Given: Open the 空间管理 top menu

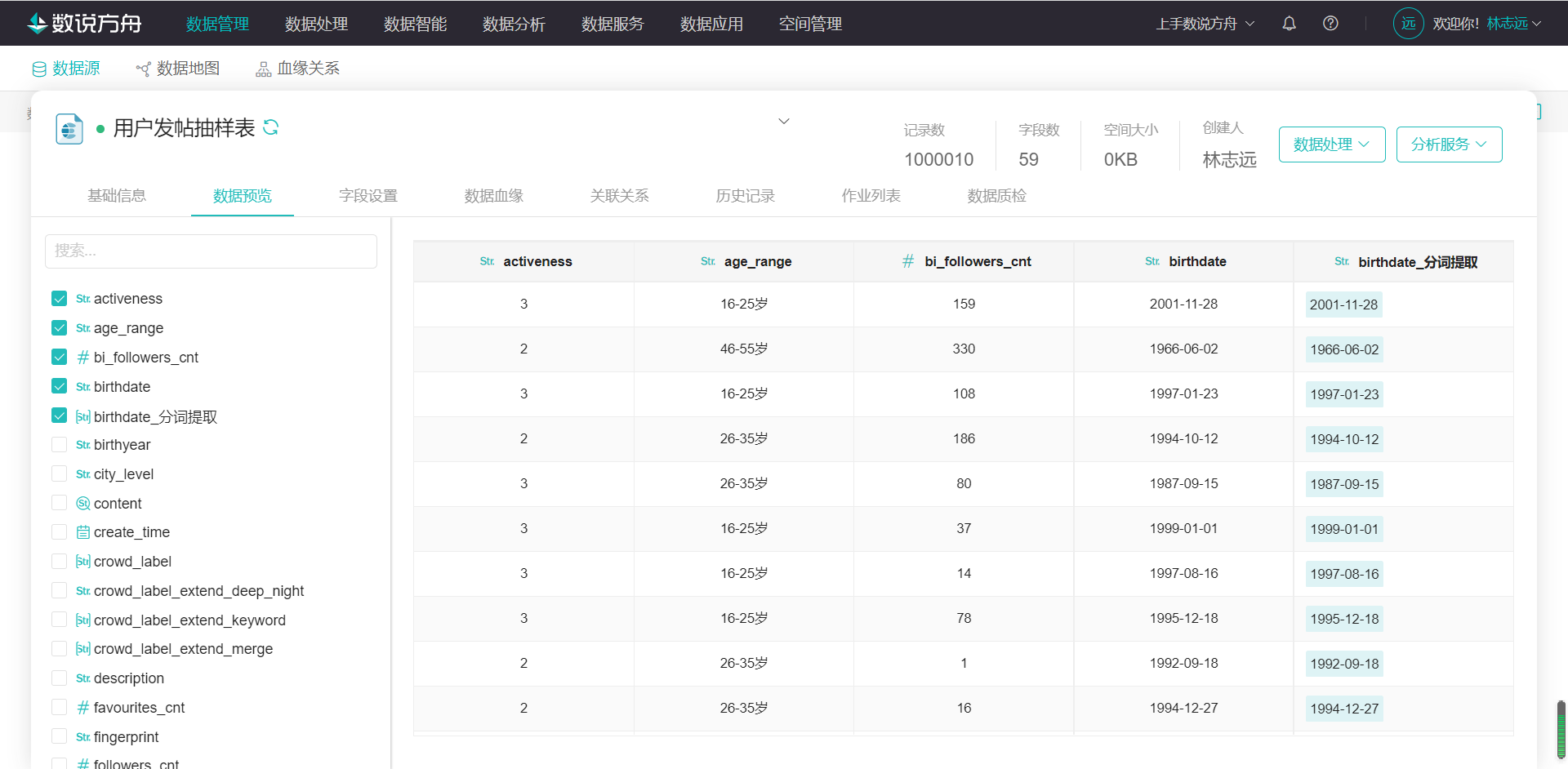Looking at the screenshot, I should 810,24.
